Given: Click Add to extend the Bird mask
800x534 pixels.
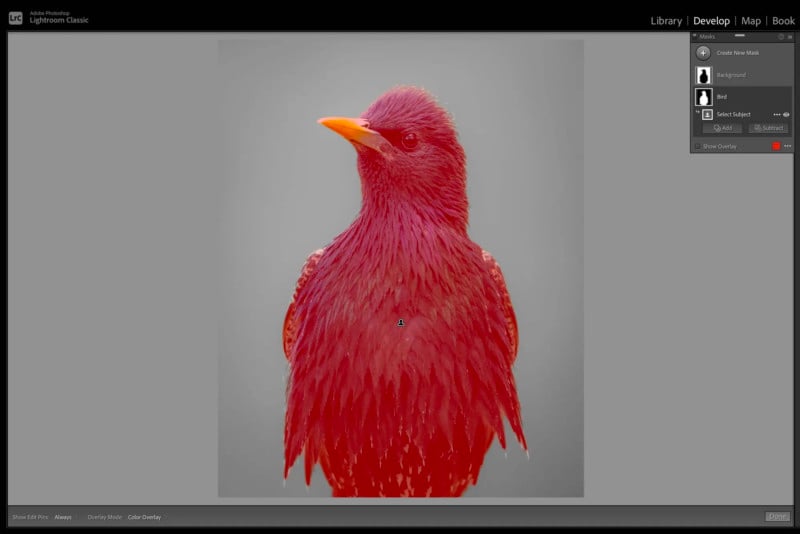Looking at the screenshot, I should [722, 128].
